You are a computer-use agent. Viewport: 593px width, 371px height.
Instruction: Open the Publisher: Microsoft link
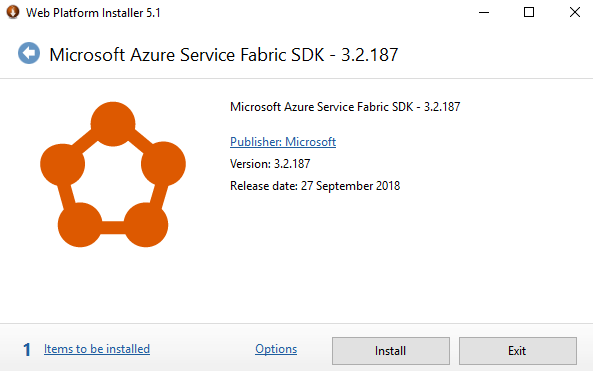(x=283, y=142)
